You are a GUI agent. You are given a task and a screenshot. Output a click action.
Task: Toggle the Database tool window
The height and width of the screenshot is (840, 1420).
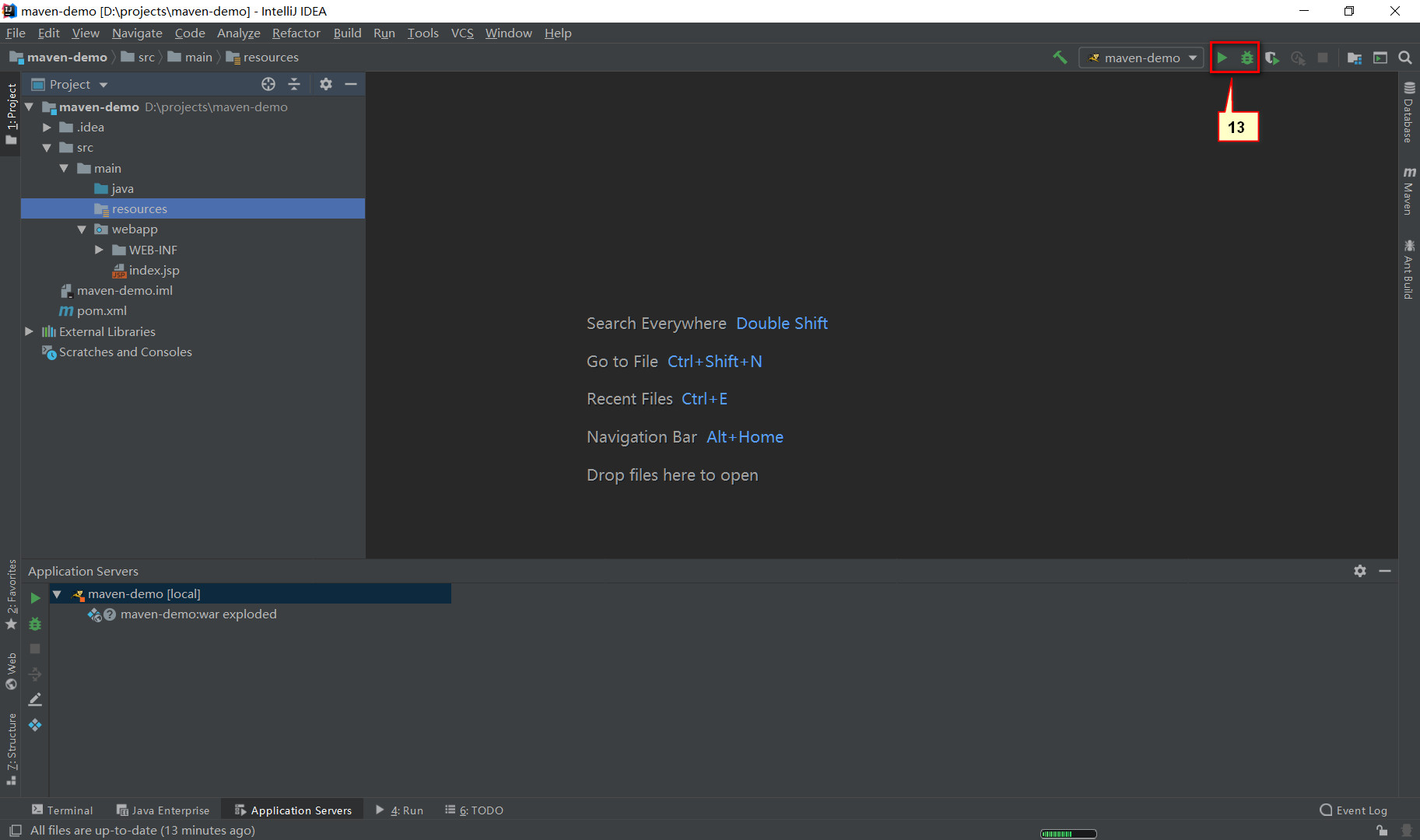click(1409, 112)
